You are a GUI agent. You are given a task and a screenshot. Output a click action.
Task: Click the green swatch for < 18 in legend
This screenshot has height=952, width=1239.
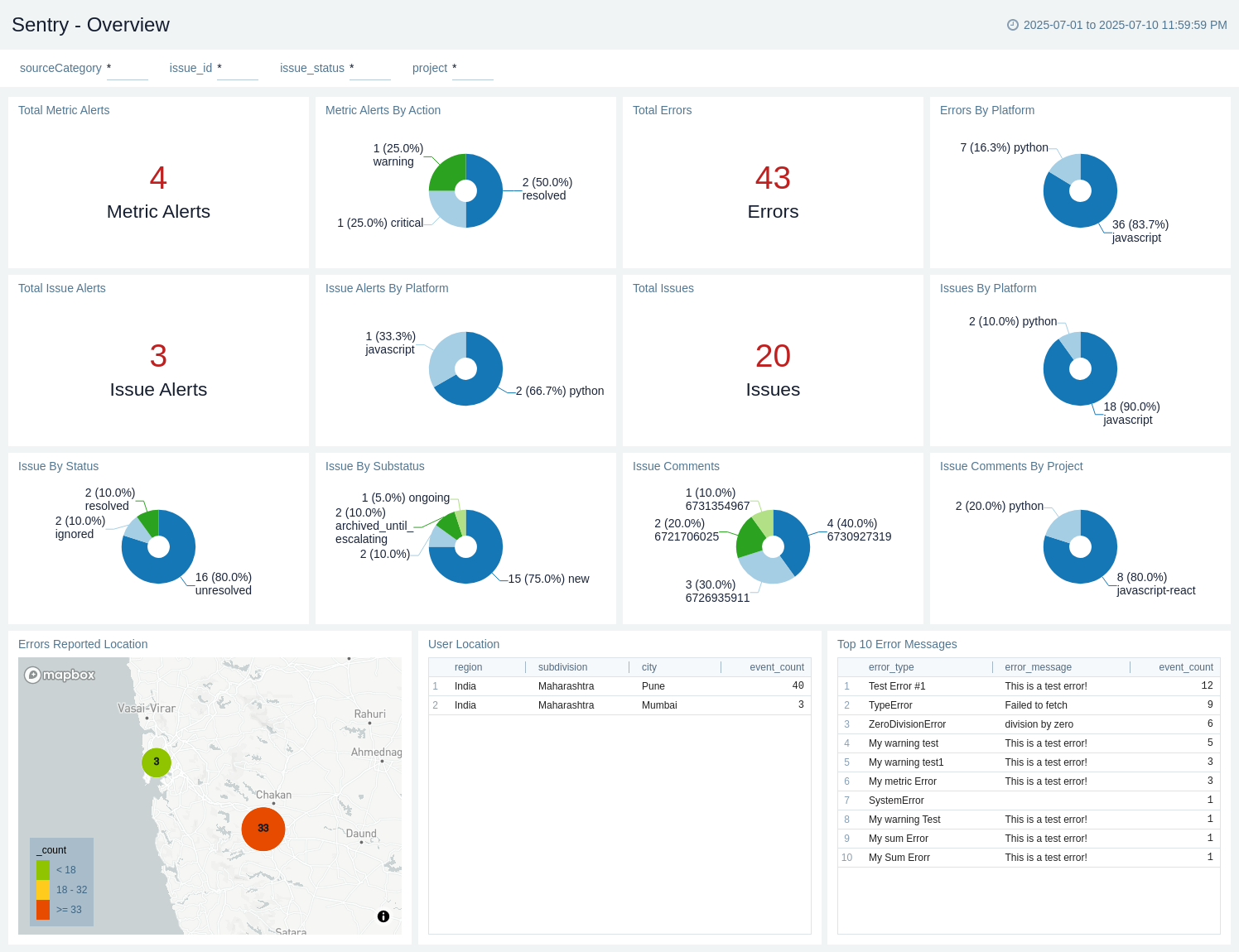(43, 870)
